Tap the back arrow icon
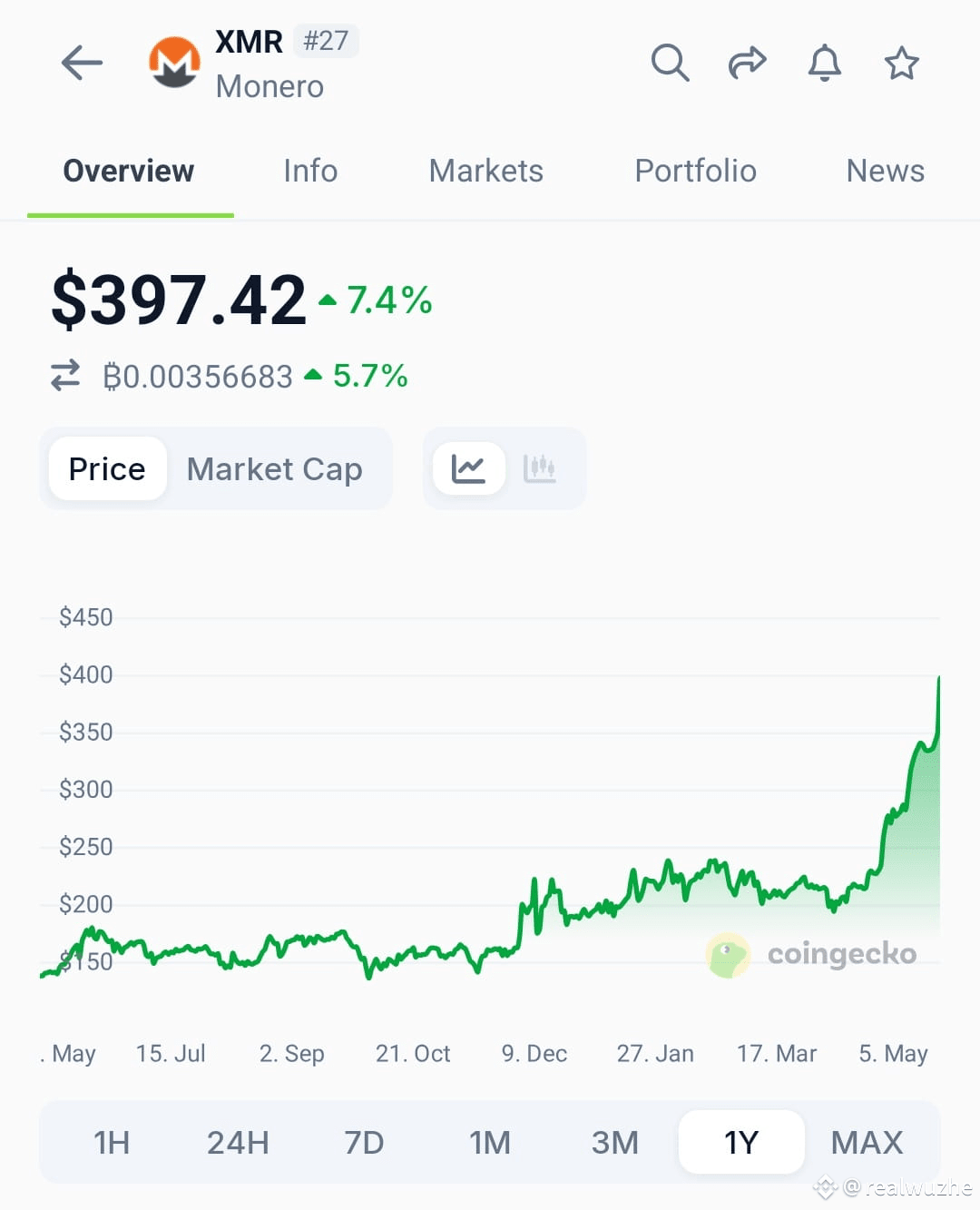This screenshot has height=1210, width=980. click(x=82, y=63)
